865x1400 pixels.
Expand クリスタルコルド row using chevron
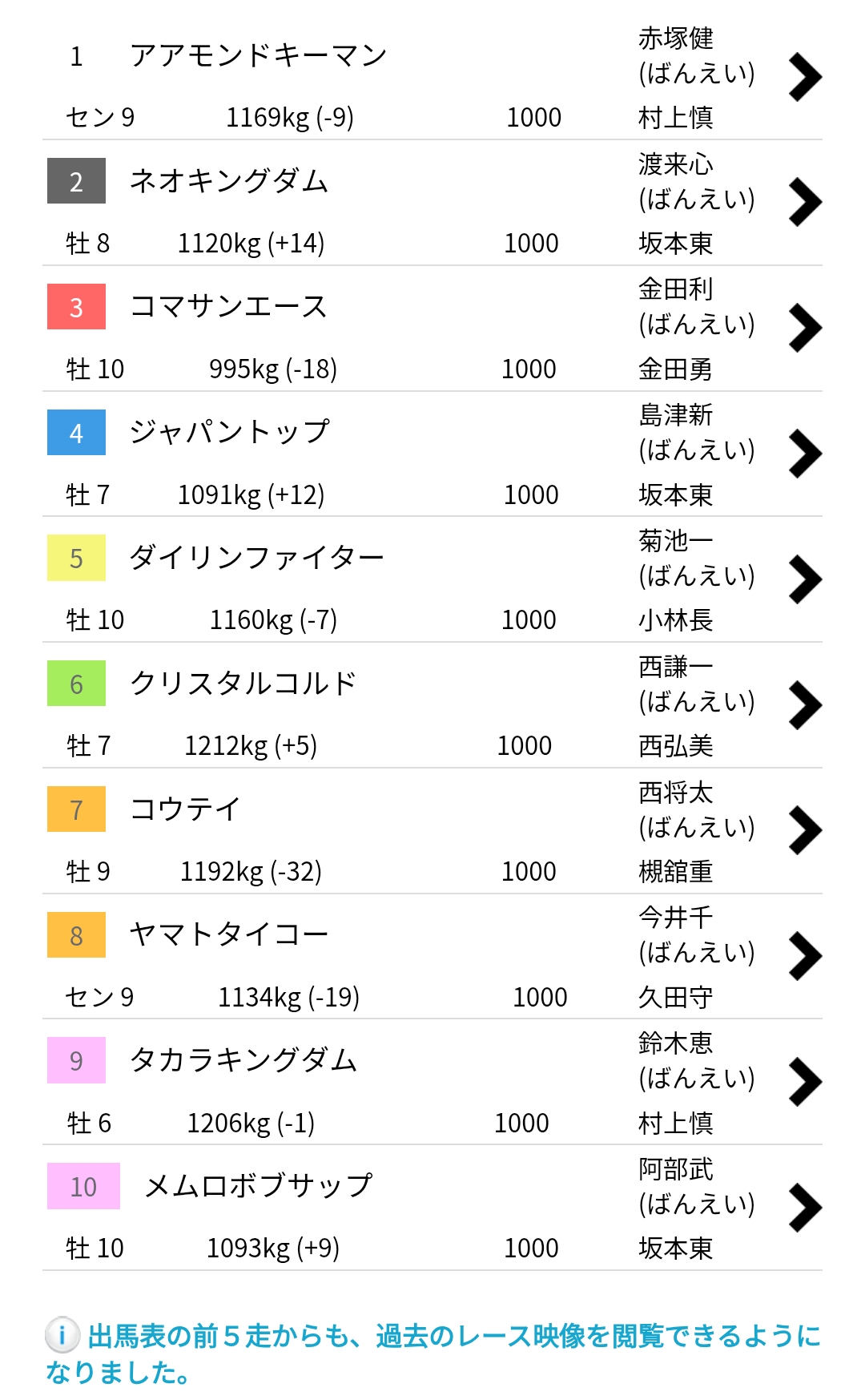click(805, 704)
